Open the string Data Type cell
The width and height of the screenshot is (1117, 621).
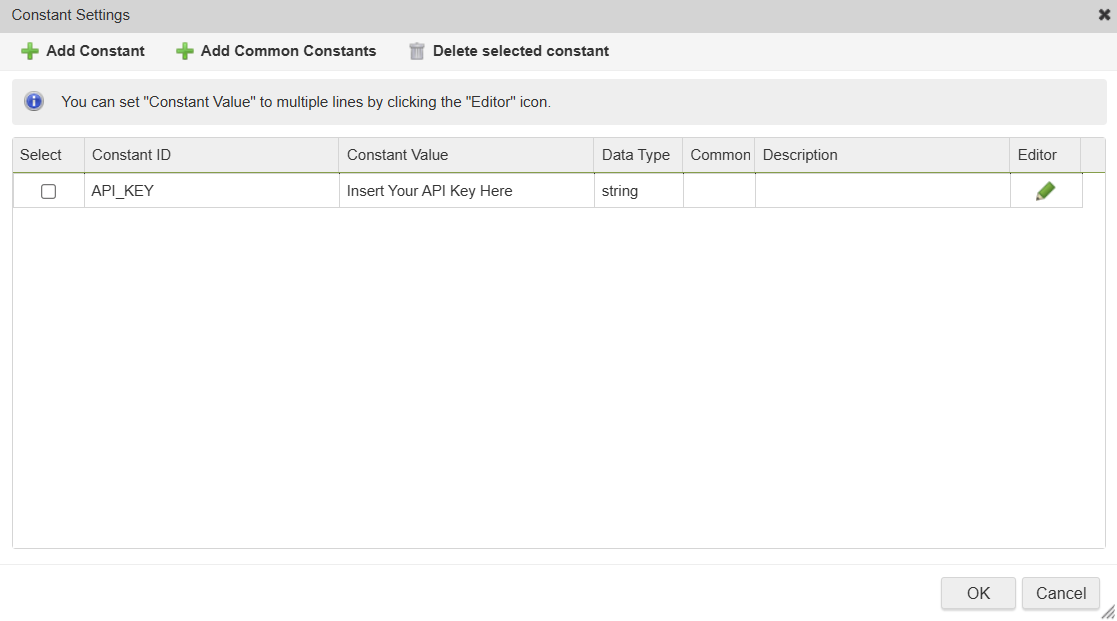tap(638, 191)
